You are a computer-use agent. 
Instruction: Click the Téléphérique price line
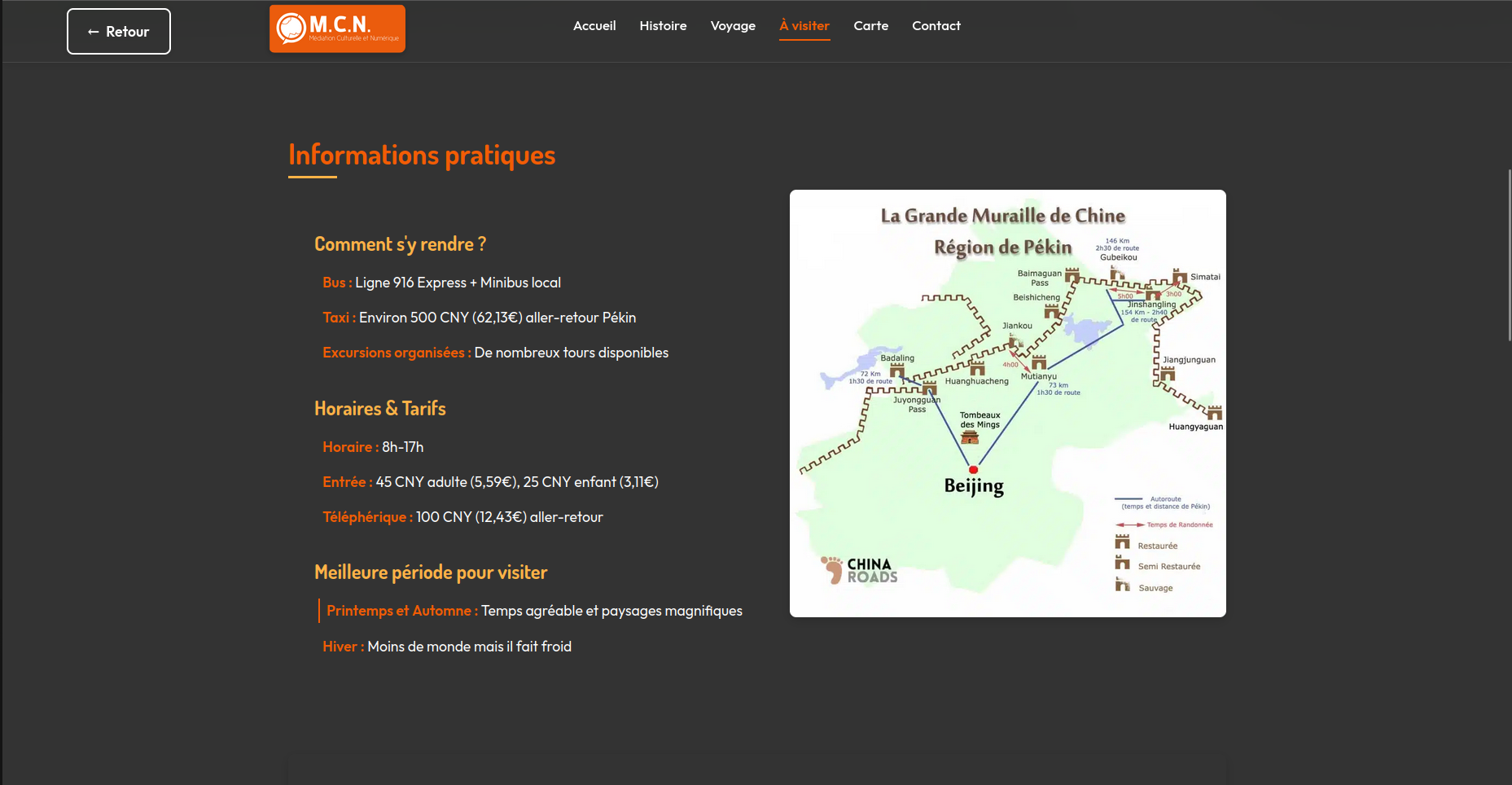coord(462,517)
